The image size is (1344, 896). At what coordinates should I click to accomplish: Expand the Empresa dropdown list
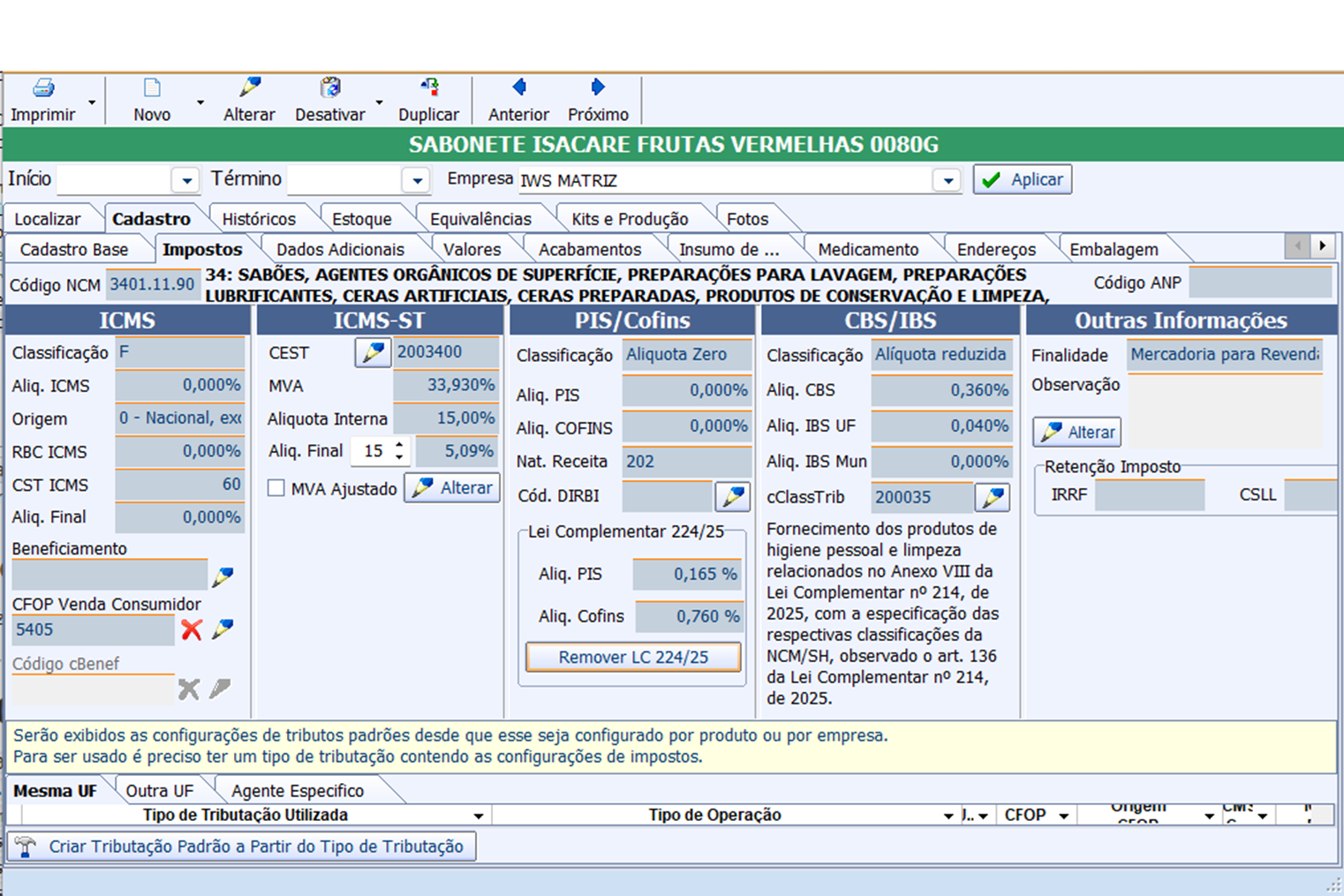(x=948, y=180)
